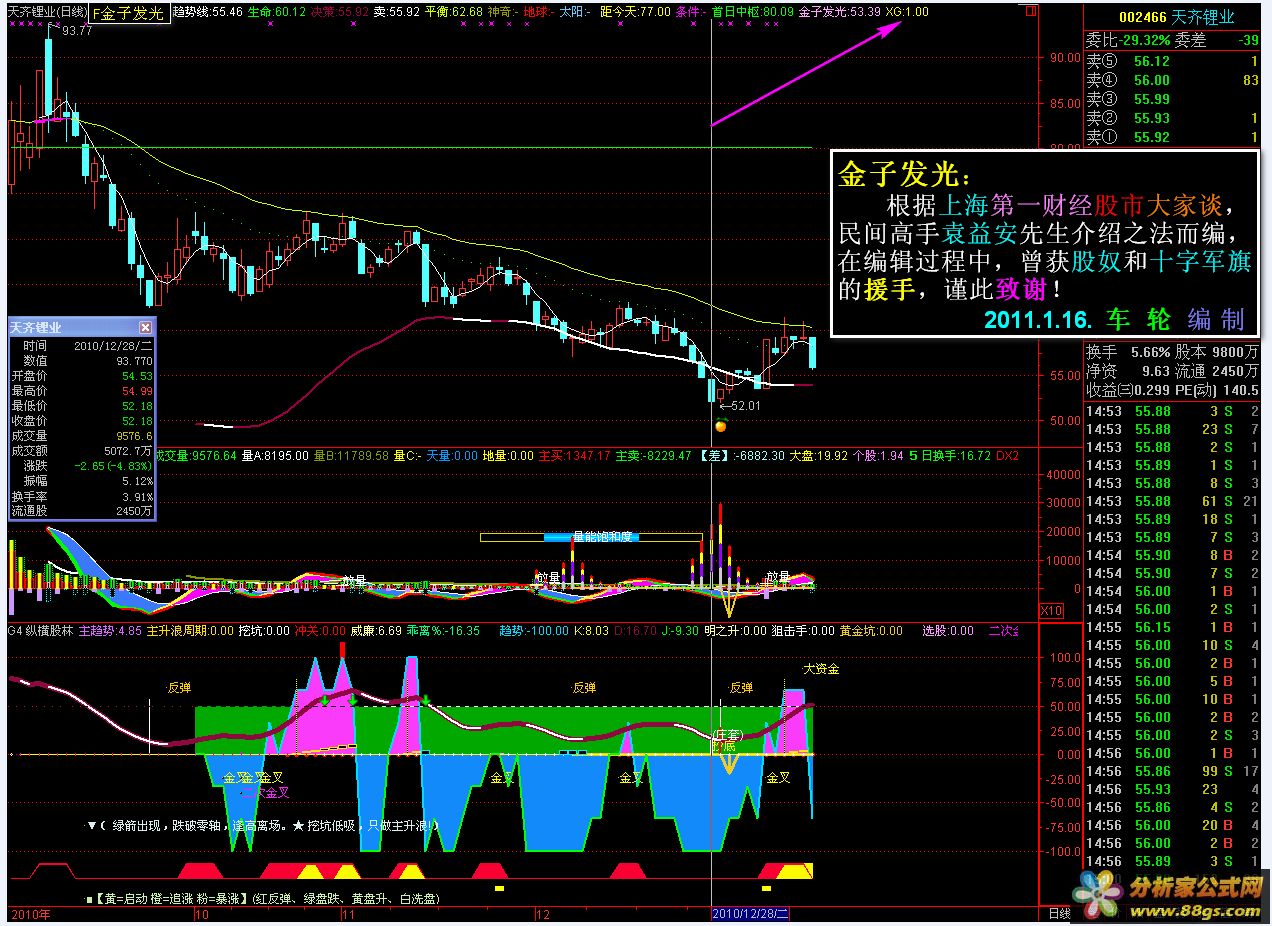Click the 金子发光:53.39 indicator value

point(840,12)
